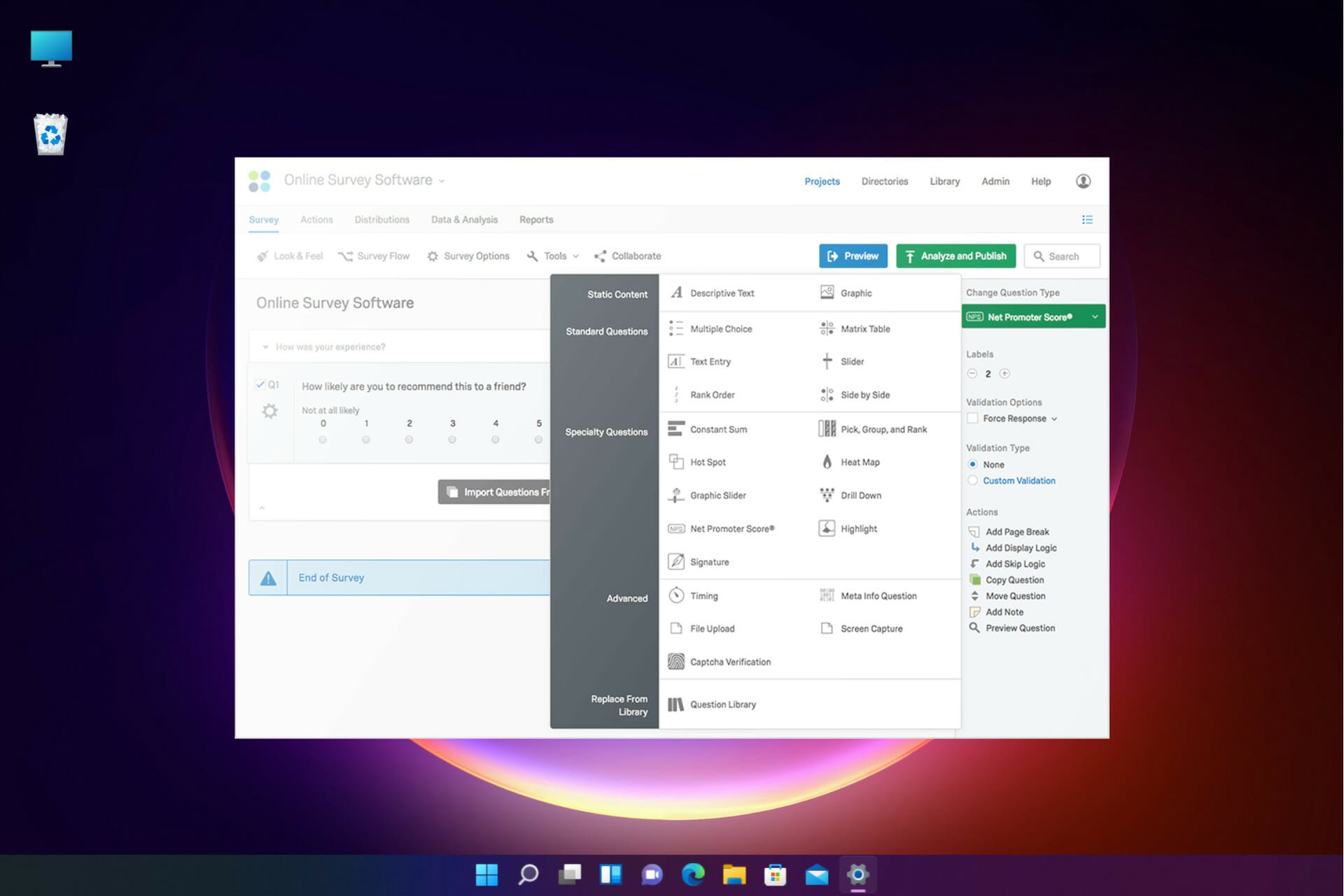
Task: Select Captcha Verification question type
Action: point(720,661)
